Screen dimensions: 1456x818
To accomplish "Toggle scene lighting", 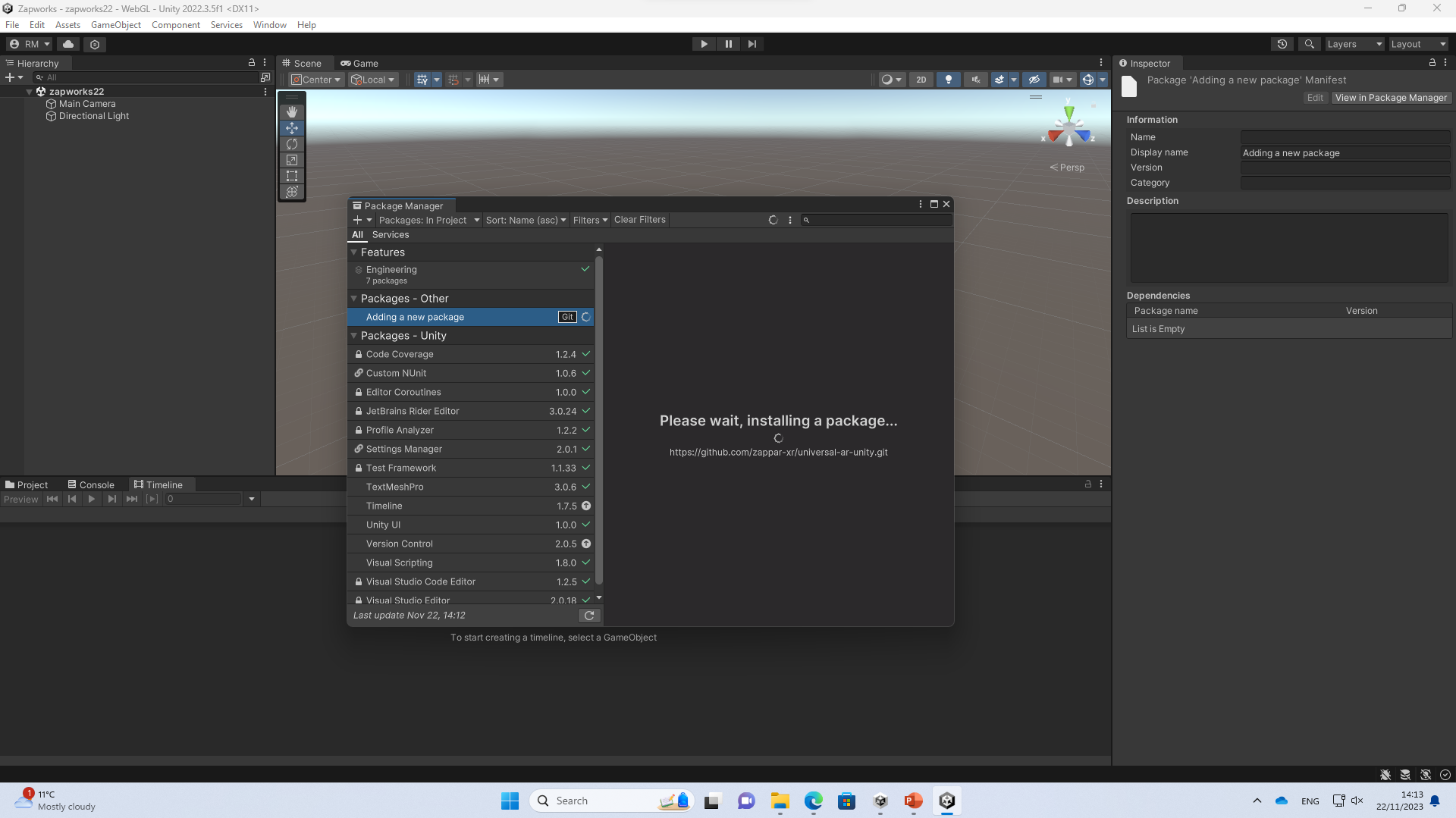I will (948, 80).
